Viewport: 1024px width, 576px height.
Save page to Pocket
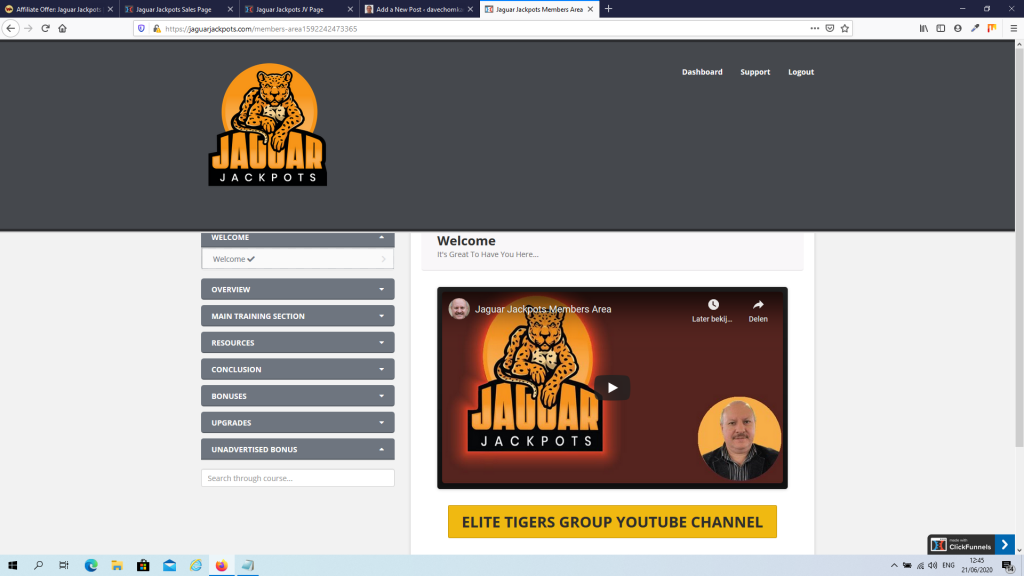tap(829, 29)
